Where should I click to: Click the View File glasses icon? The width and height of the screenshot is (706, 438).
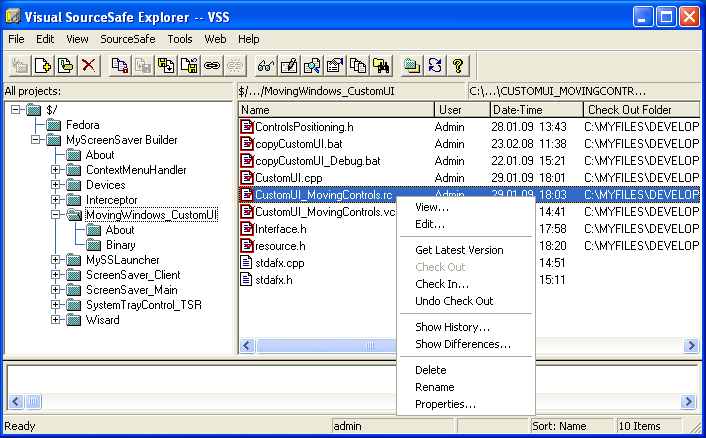[x=266, y=66]
